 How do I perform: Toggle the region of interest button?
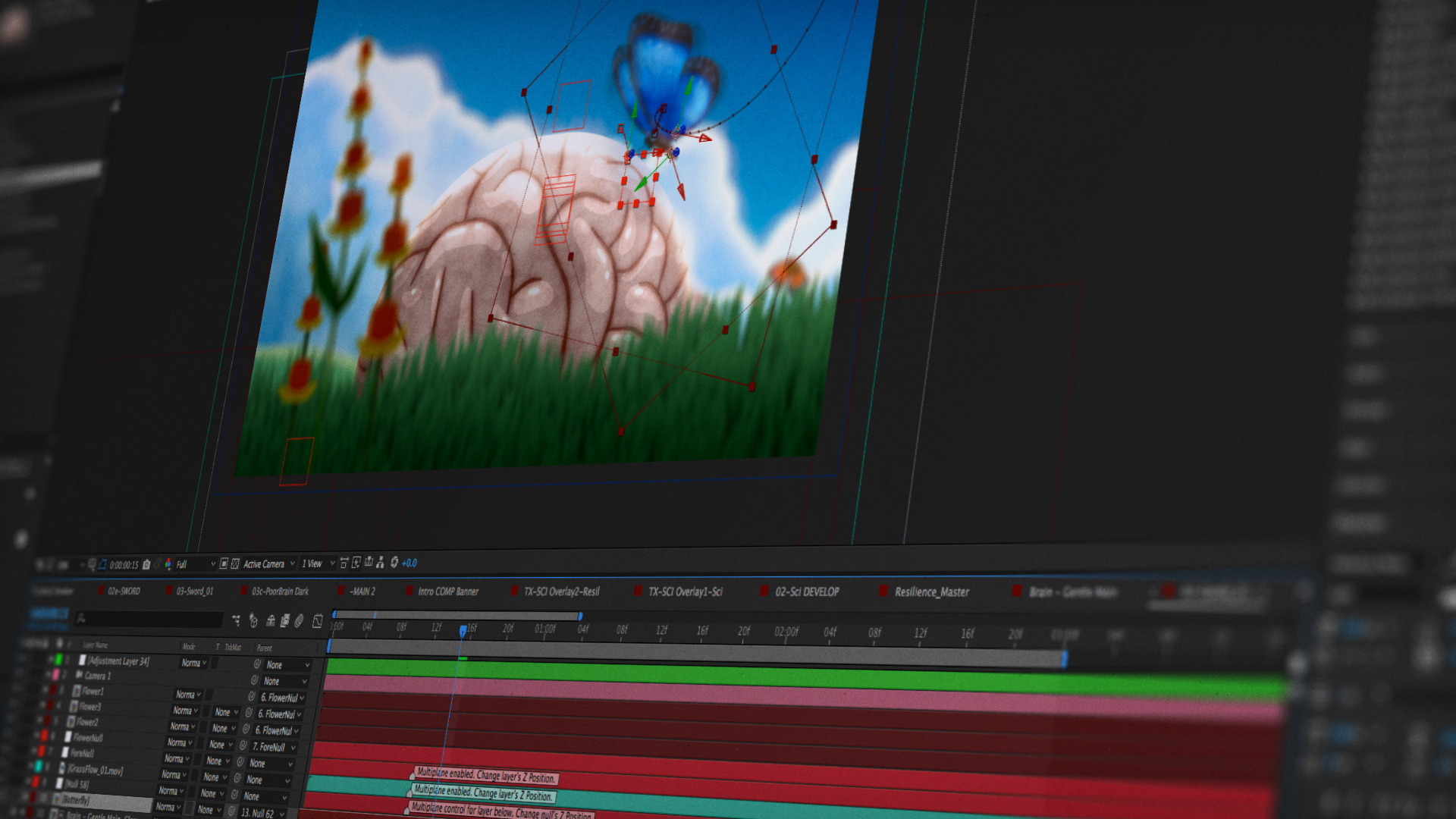(224, 563)
